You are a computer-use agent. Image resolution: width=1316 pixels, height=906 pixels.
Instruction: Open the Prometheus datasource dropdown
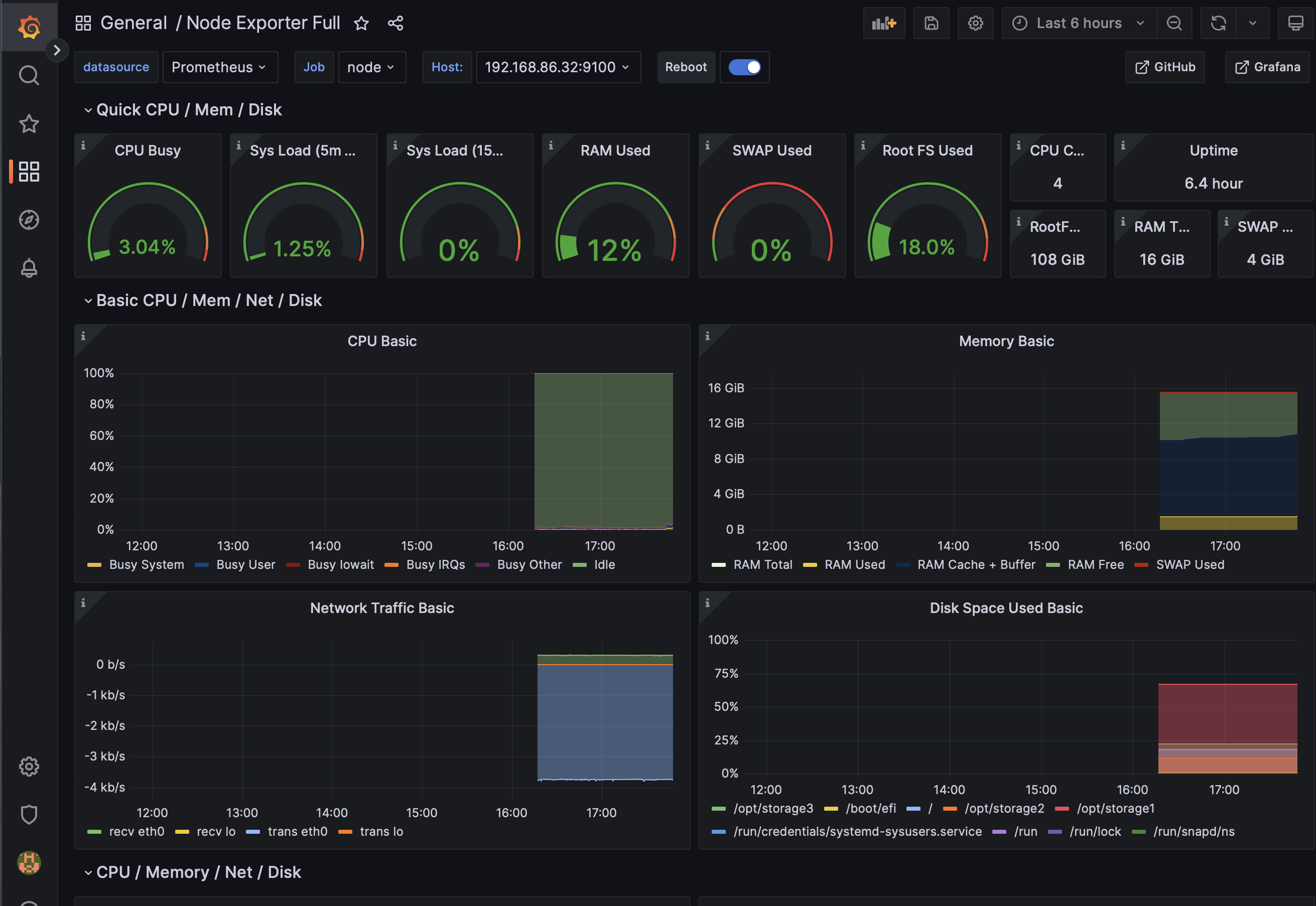220,67
